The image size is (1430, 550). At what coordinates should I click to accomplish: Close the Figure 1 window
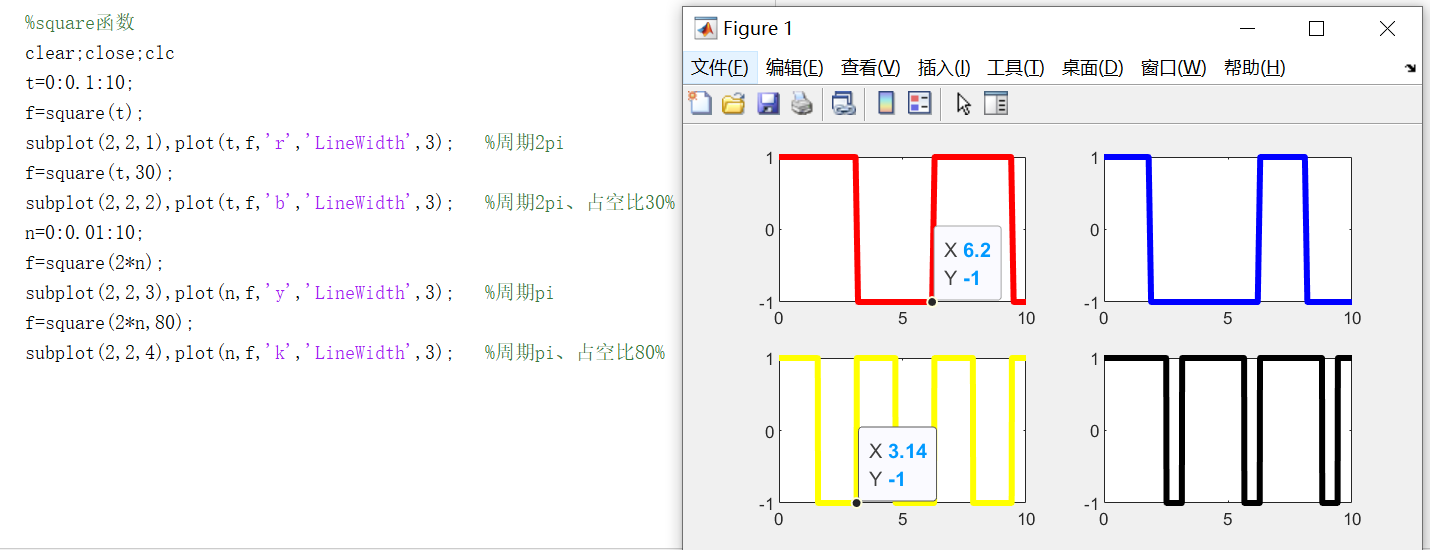(1387, 29)
